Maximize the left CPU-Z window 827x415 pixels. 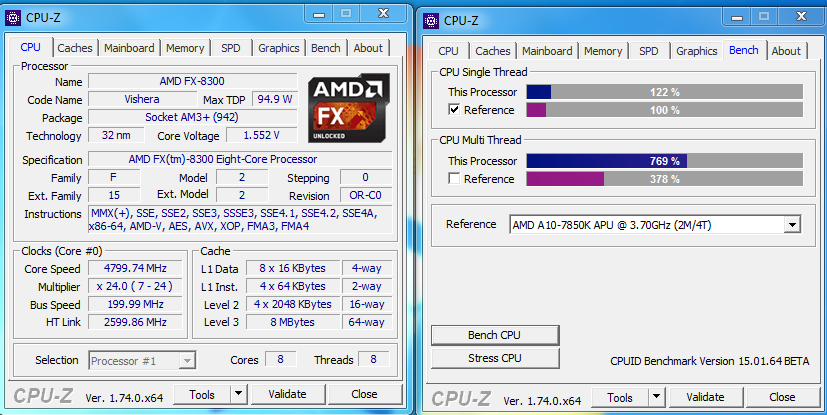pos(346,14)
